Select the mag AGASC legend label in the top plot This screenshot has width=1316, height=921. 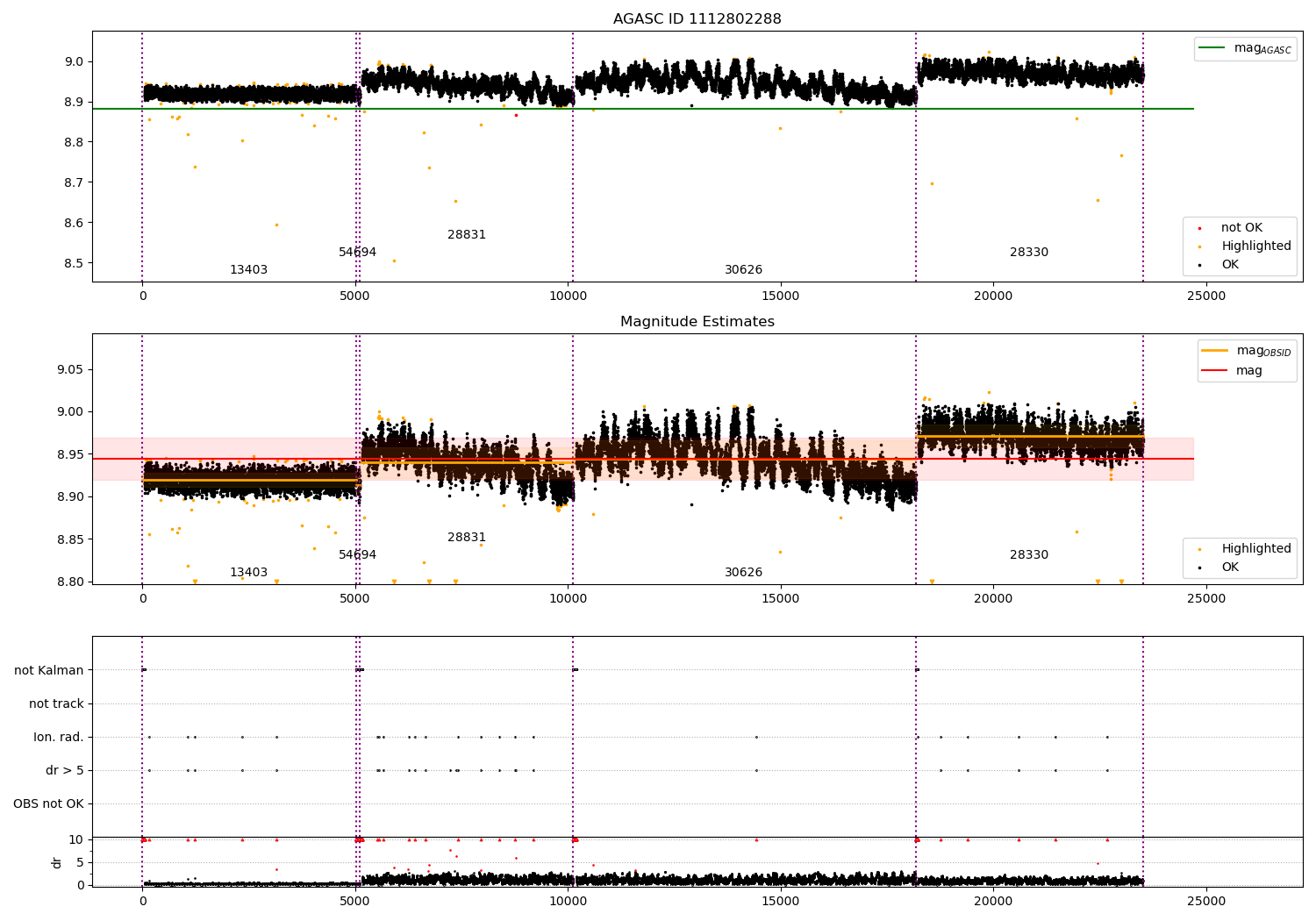click(x=1262, y=48)
